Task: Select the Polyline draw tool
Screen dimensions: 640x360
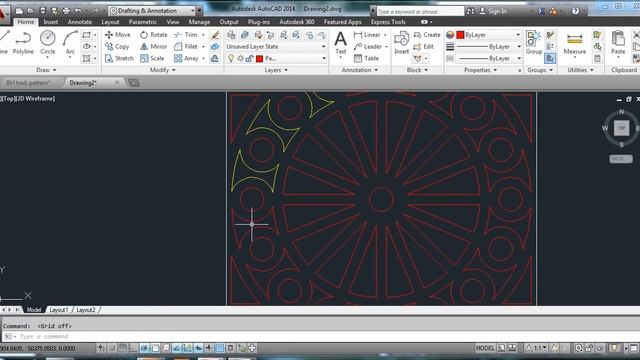Action: pos(23,43)
